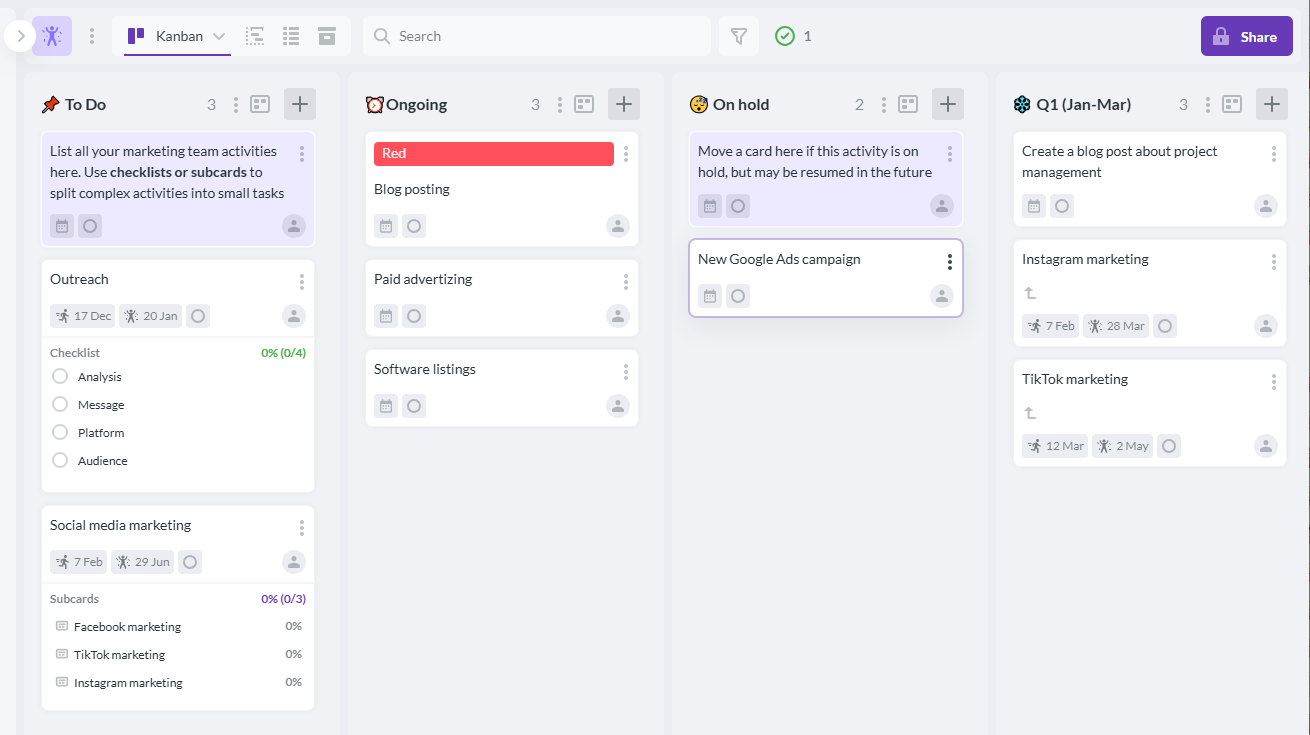
Task: Click the calendar icon on Blog posting card
Action: (385, 225)
